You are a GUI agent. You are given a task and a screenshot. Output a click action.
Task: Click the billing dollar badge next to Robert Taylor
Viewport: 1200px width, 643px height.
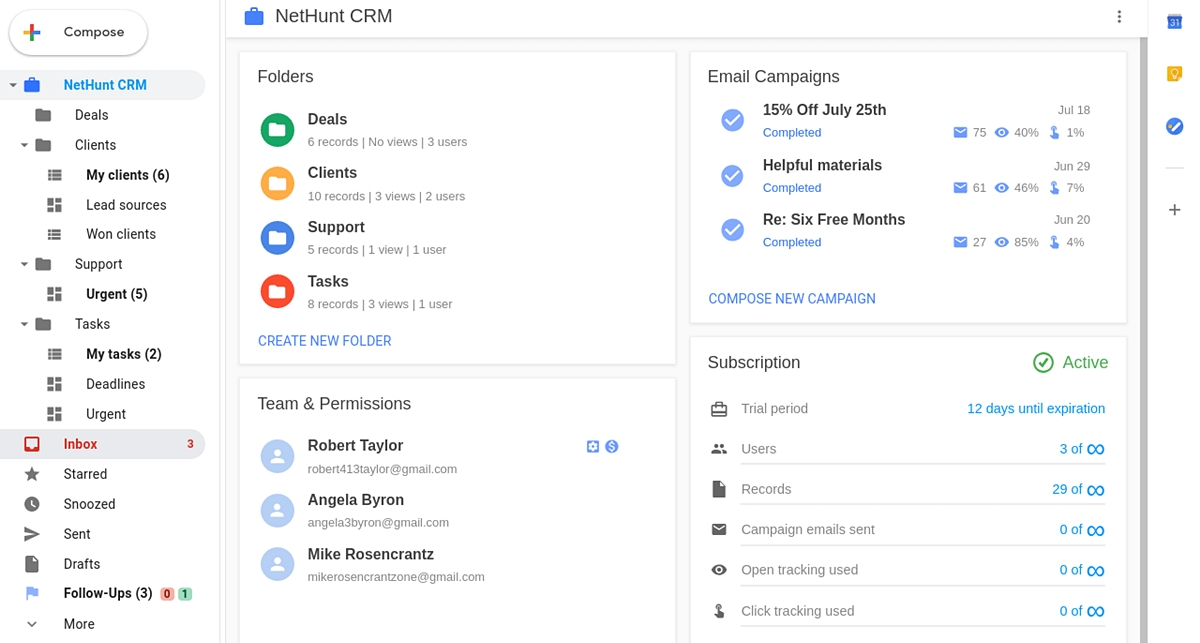[x=612, y=446]
